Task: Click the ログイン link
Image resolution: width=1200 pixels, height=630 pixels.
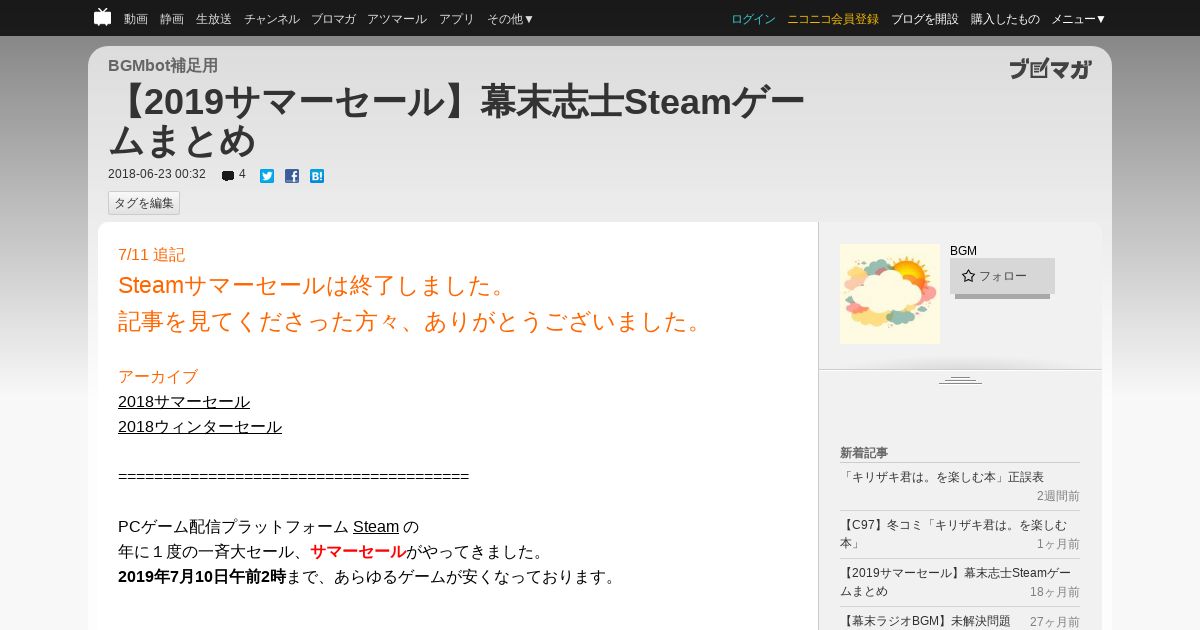Action: 753,19
